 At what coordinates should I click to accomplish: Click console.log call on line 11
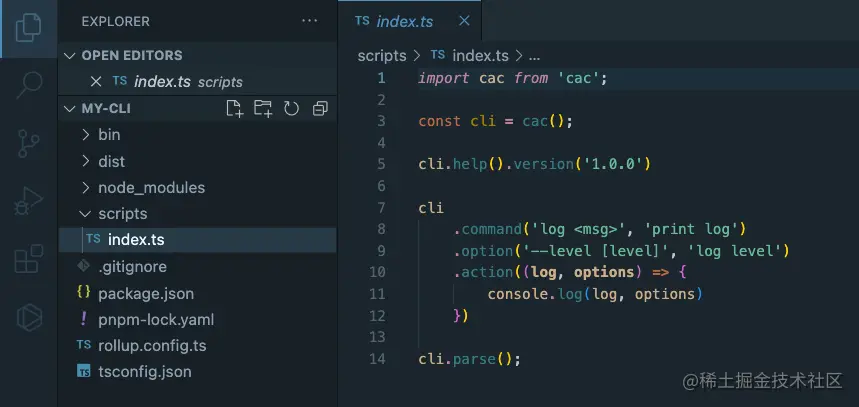coord(535,294)
